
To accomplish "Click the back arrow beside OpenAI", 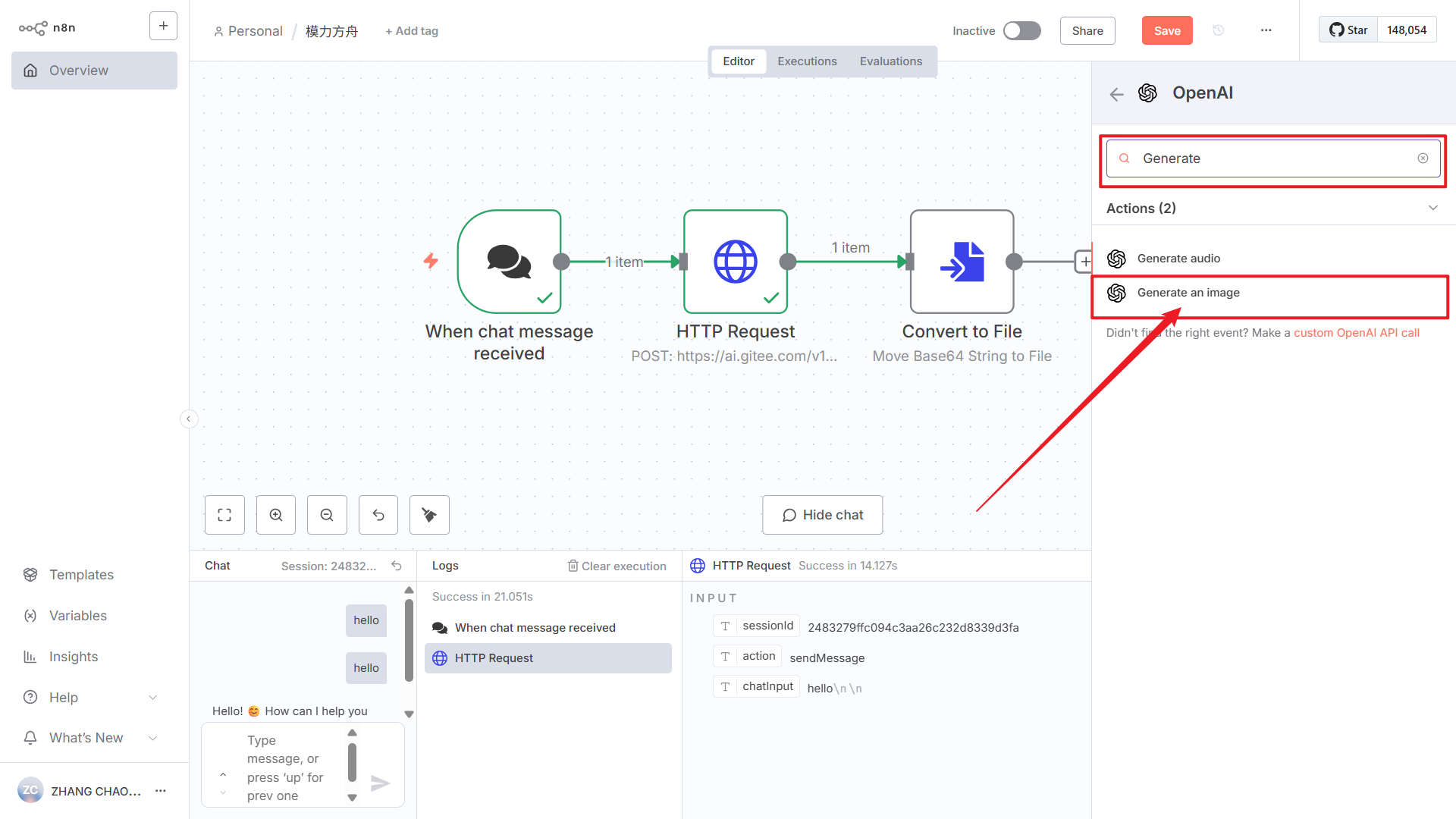I will [x=1116, y=94].
